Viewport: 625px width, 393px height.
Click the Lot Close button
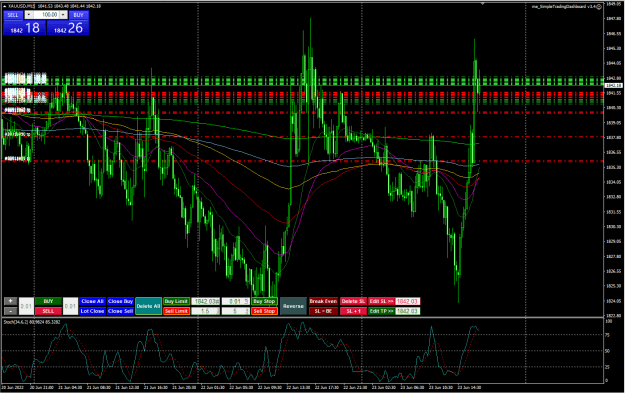[92, 311]
